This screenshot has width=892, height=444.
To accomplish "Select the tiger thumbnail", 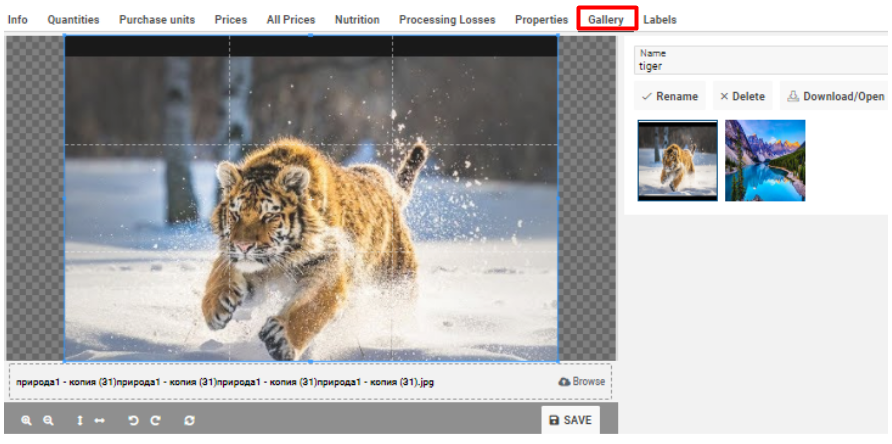I will point(677,160).
